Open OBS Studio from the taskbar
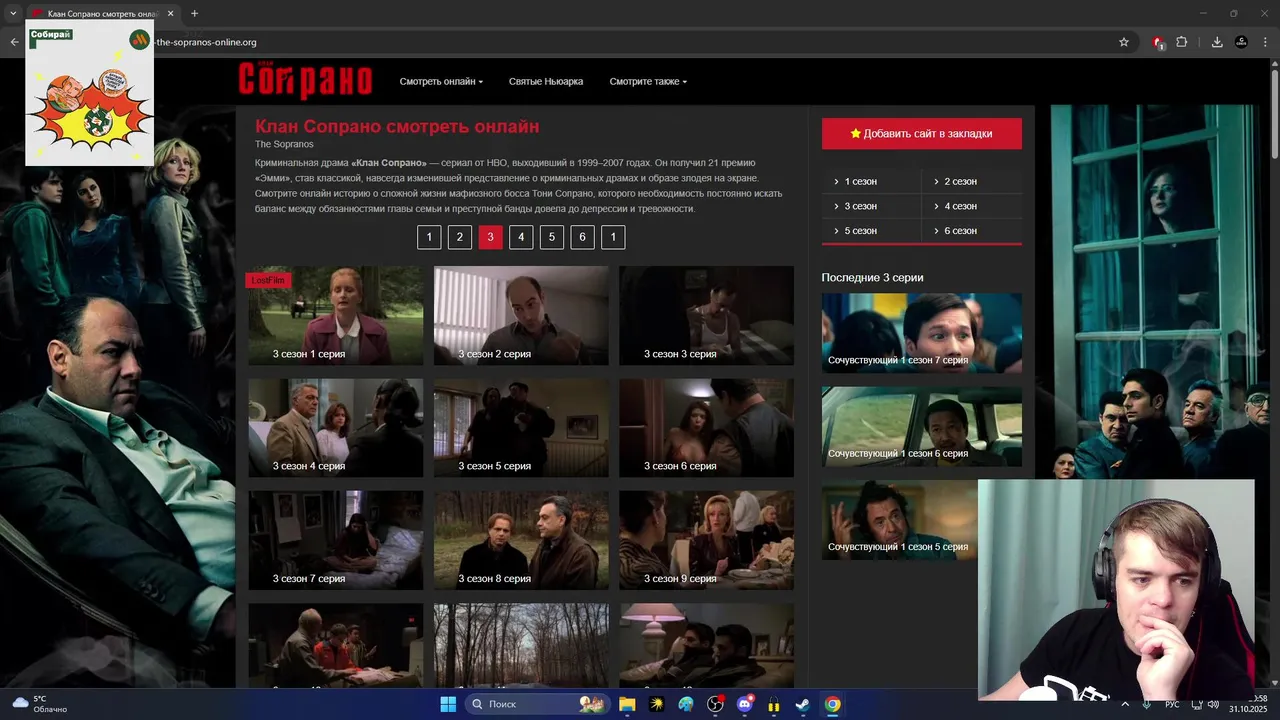 716,704
